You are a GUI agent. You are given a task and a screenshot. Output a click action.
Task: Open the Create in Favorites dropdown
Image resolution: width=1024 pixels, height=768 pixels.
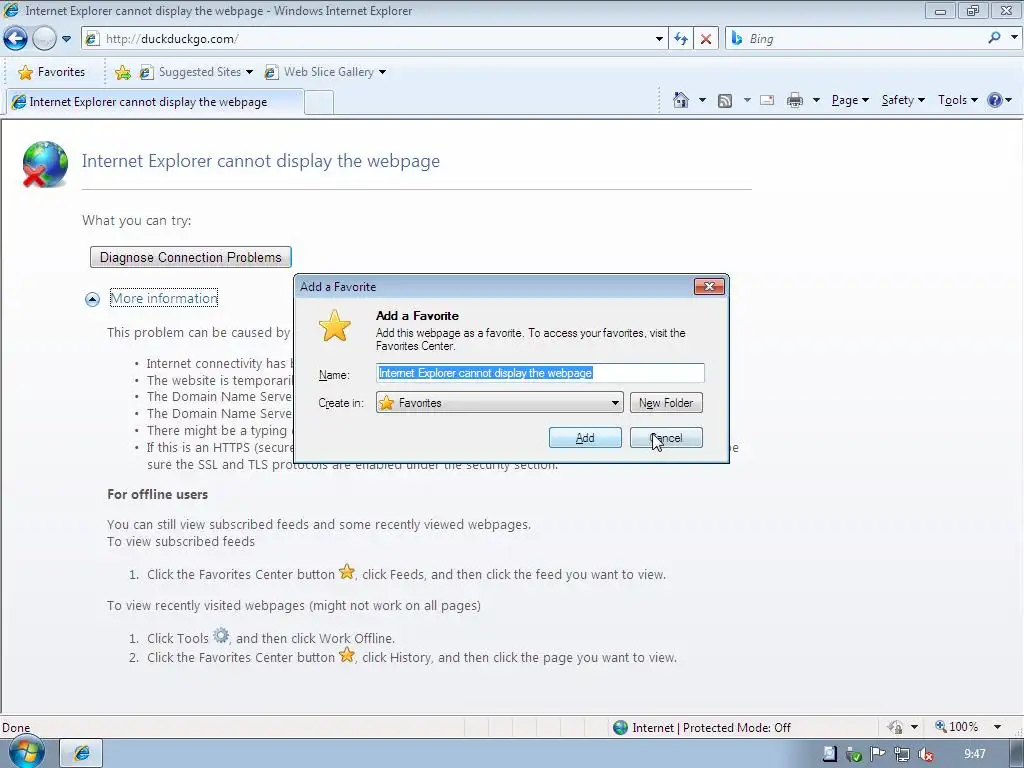click(x=500, y=403)
